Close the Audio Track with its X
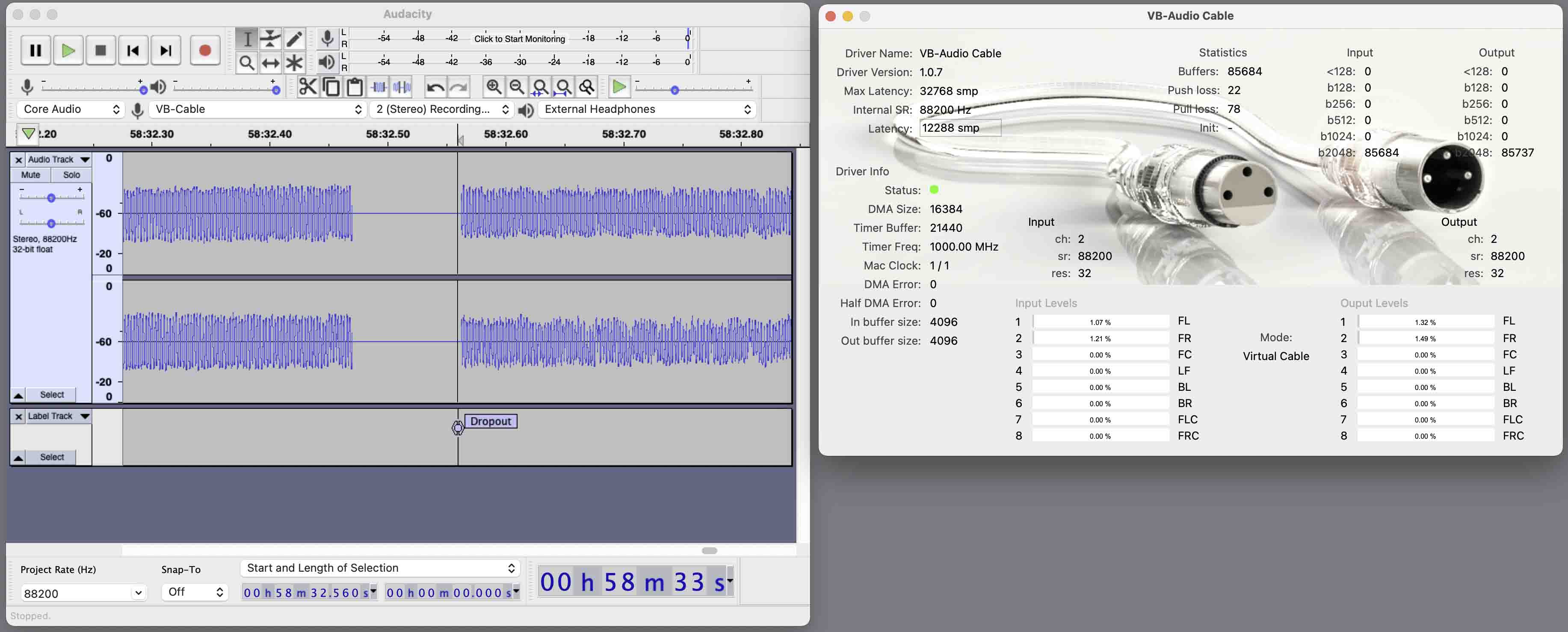 click(x=18, y=160)
